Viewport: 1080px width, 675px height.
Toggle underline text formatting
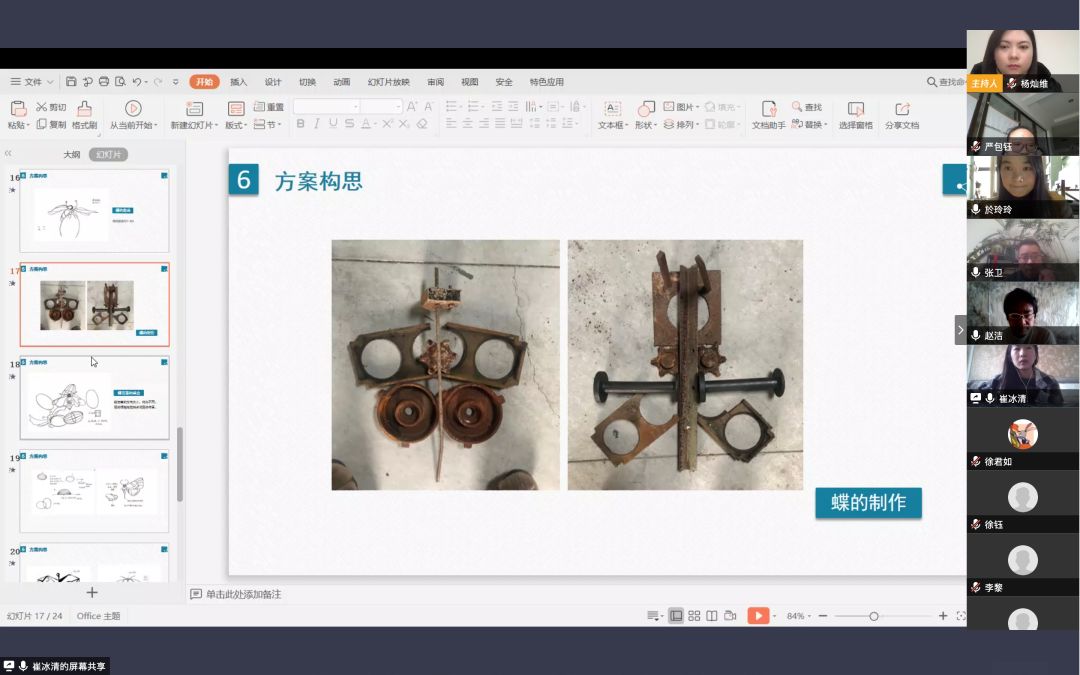coord(332,124)
